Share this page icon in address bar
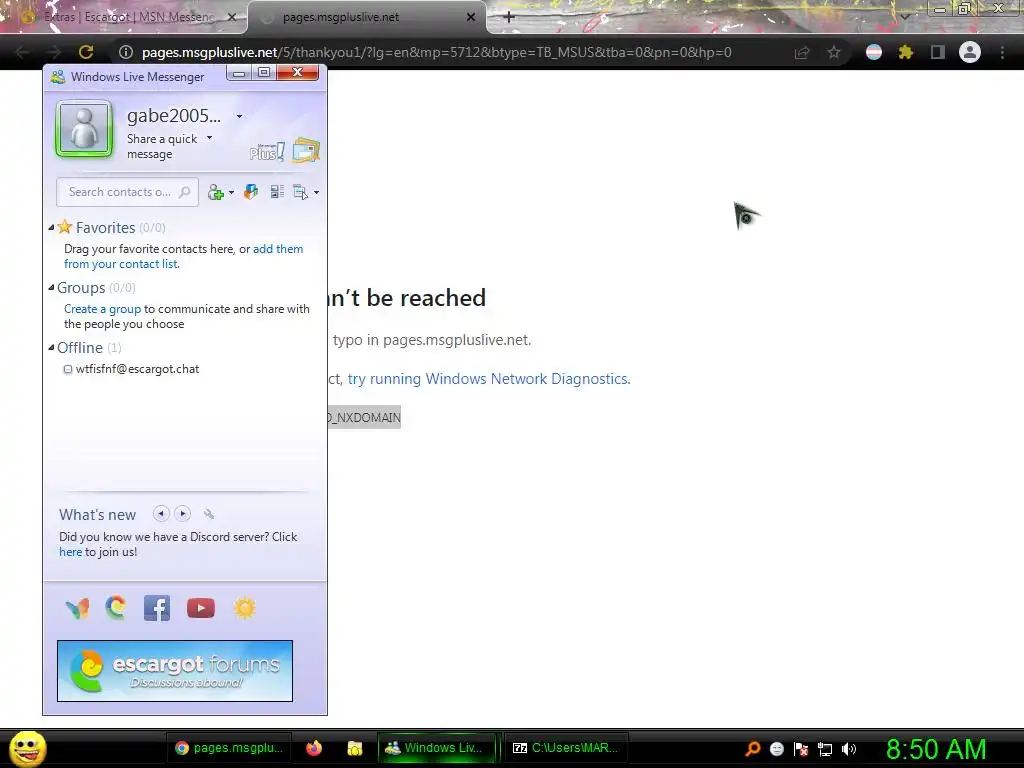Viewport: 1024px width, 768px height. pyautogui.click(x=802, y=52)
